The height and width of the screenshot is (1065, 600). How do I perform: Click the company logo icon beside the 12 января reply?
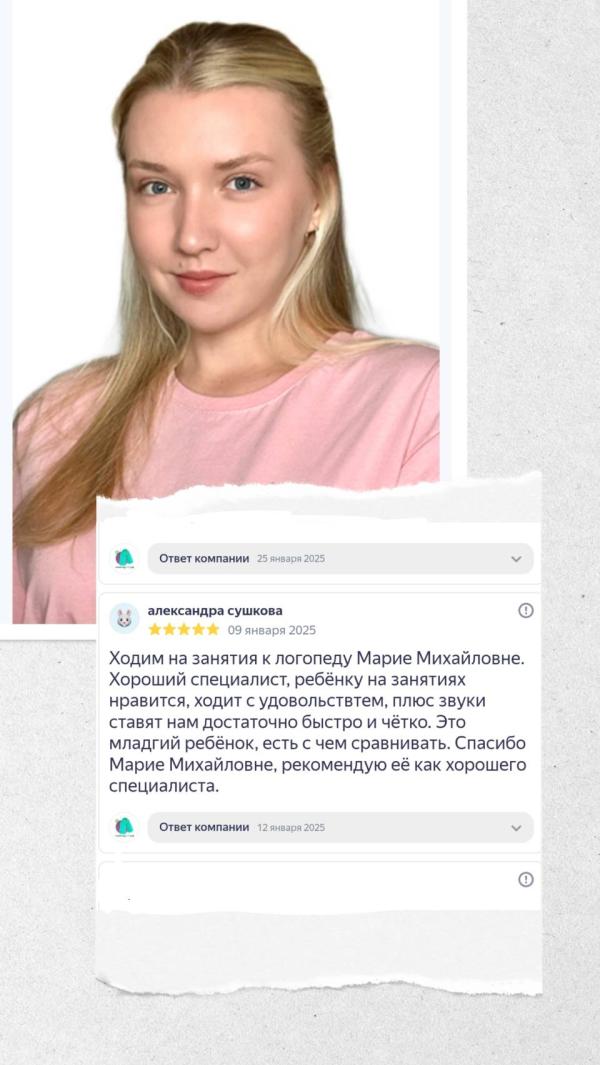point(124,827)
